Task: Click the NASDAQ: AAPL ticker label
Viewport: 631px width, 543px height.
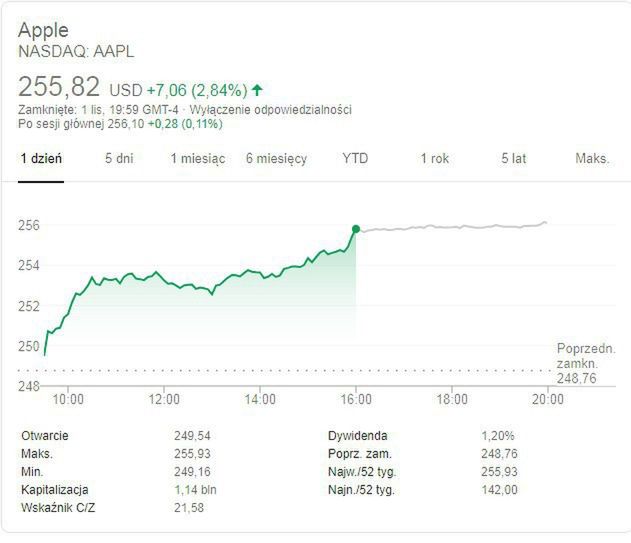Action: pyautogui.click(x=76, y=51)
